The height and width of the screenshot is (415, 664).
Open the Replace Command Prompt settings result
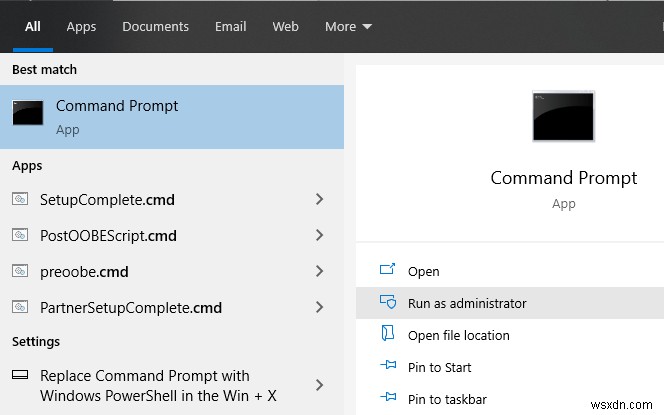[160, 385]
